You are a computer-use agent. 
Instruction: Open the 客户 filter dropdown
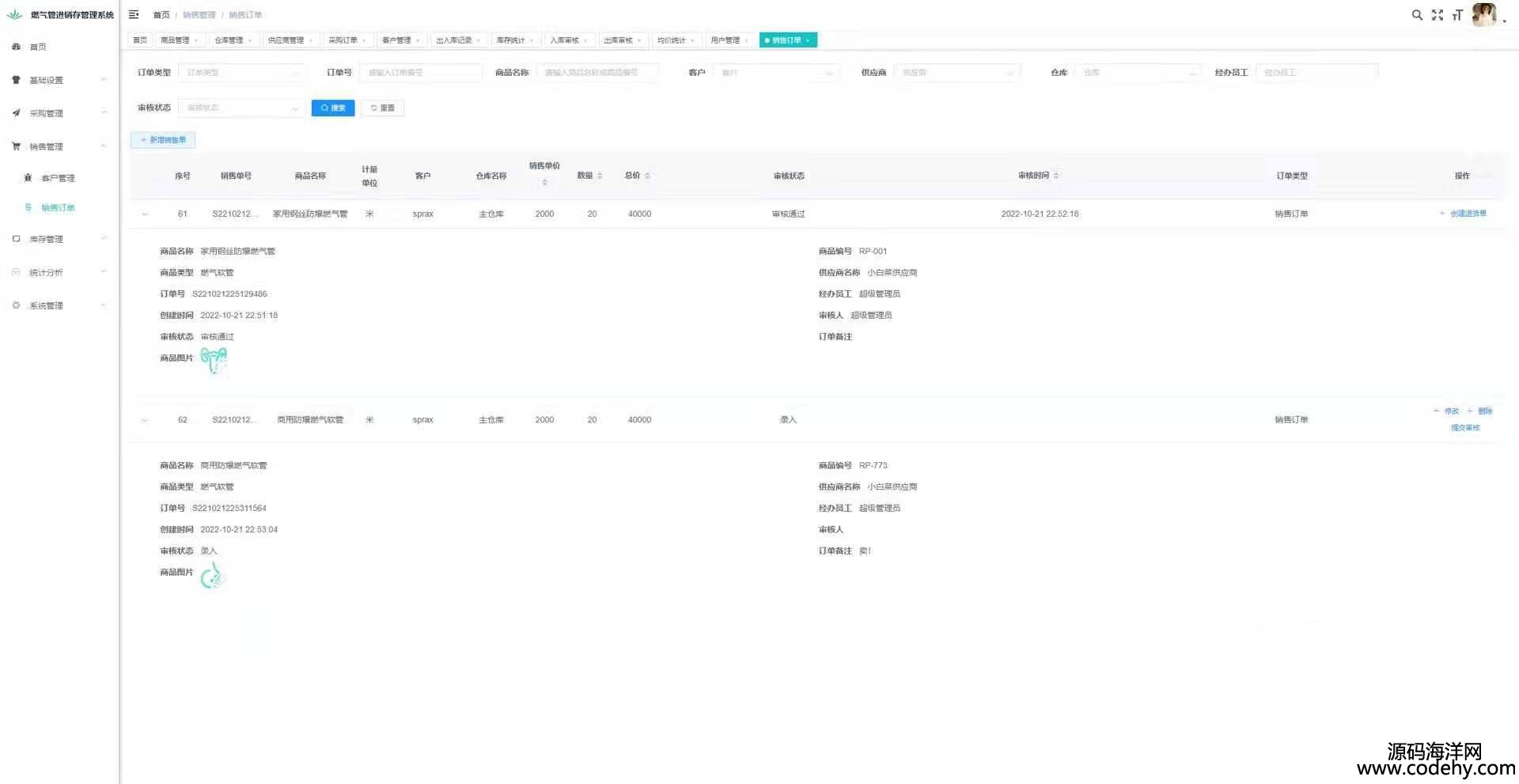coord(776,73)
